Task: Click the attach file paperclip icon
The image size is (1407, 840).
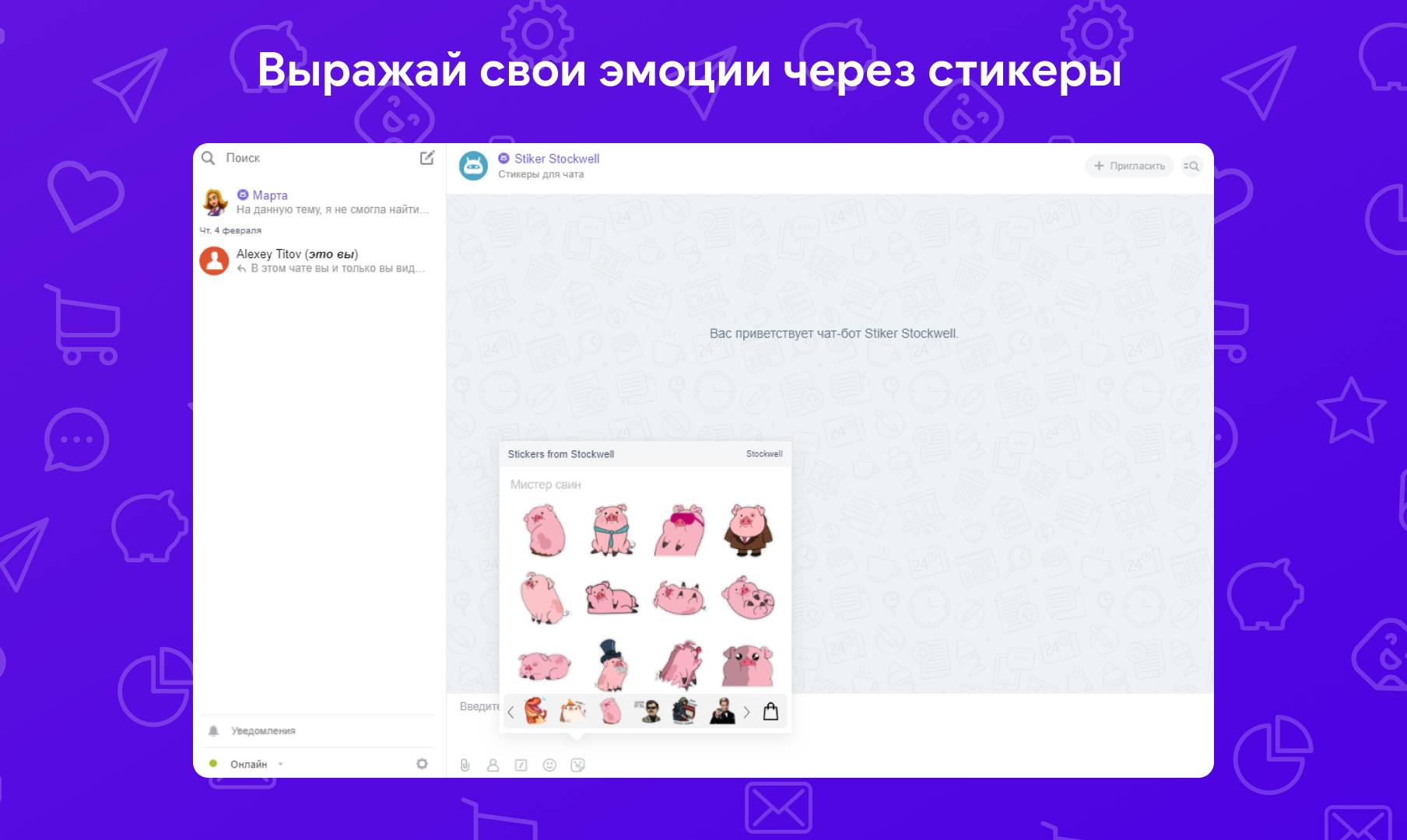Action: (x=465, y=765)
